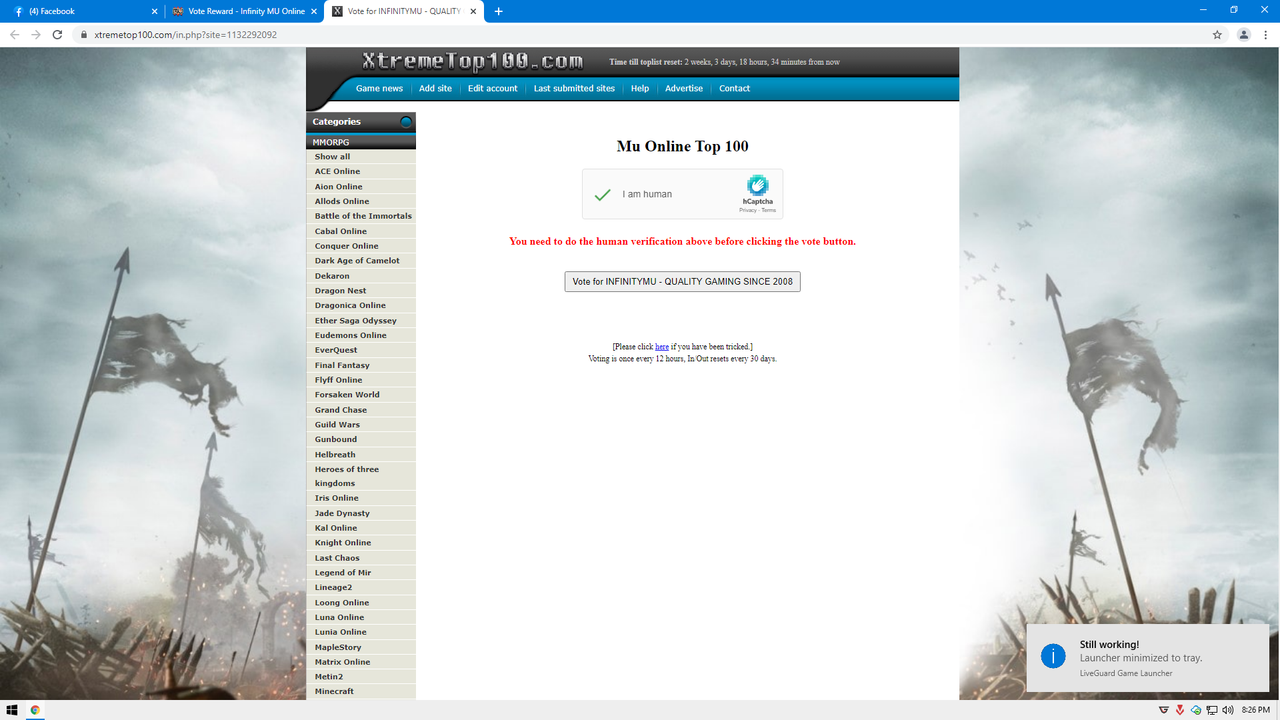Open the Minecraft category

click(x=334, y=691)
